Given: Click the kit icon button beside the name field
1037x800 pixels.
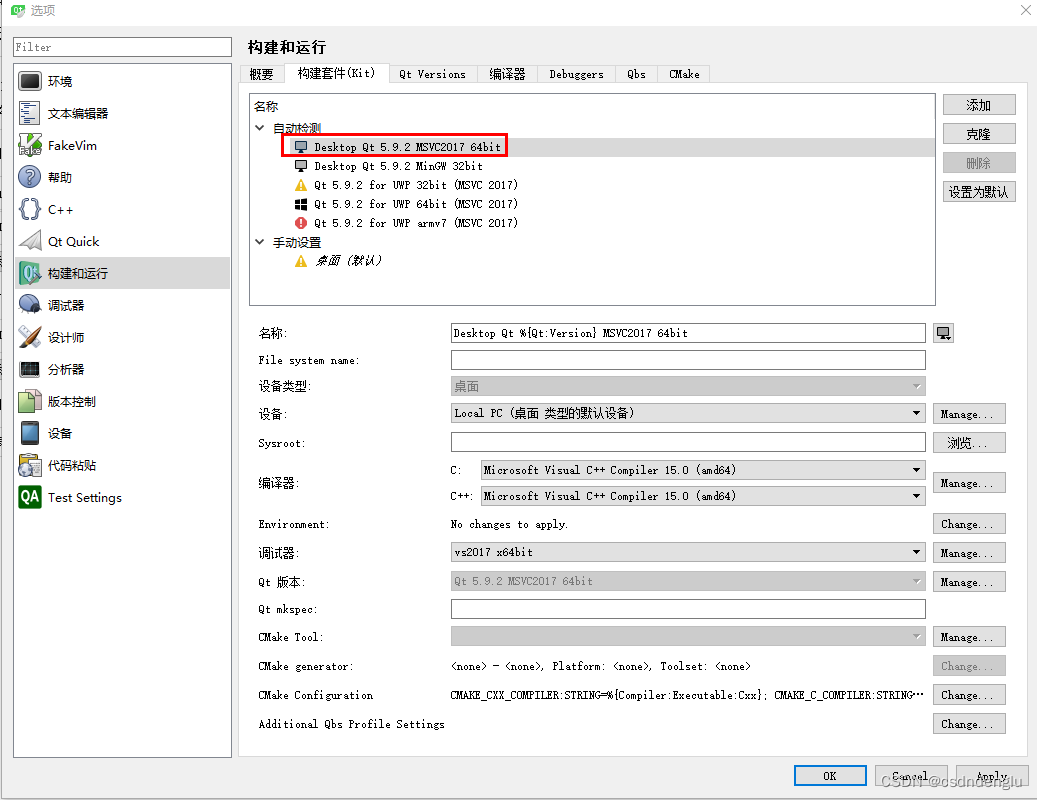Looking at the screenshot, I should [943, 333].
